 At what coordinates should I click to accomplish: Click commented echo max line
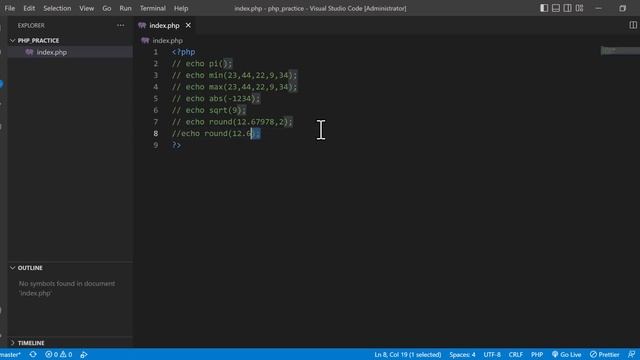click(x=234, y=87)
